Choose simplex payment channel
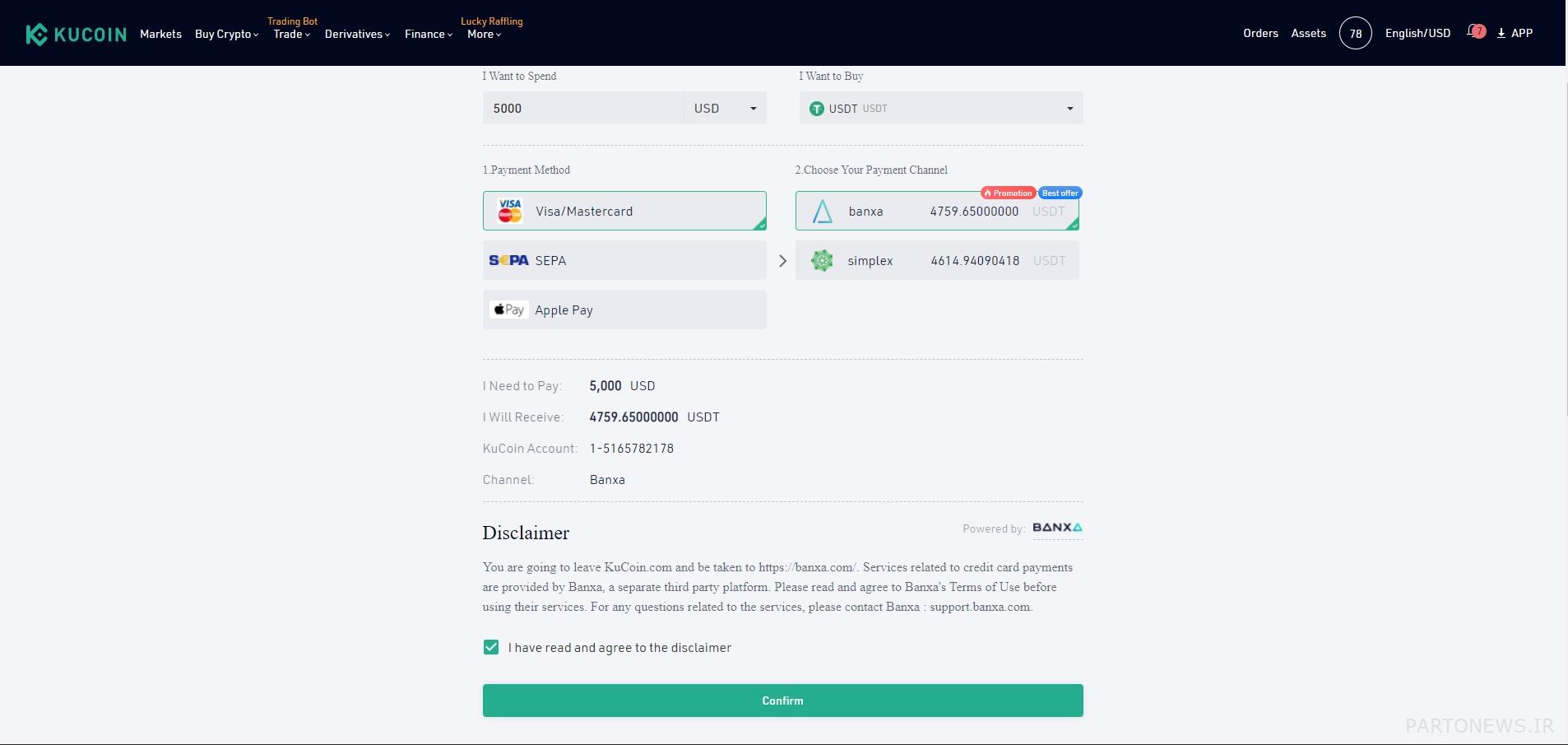The height and width of the screenshot is (745, 1568). point(936,261)
